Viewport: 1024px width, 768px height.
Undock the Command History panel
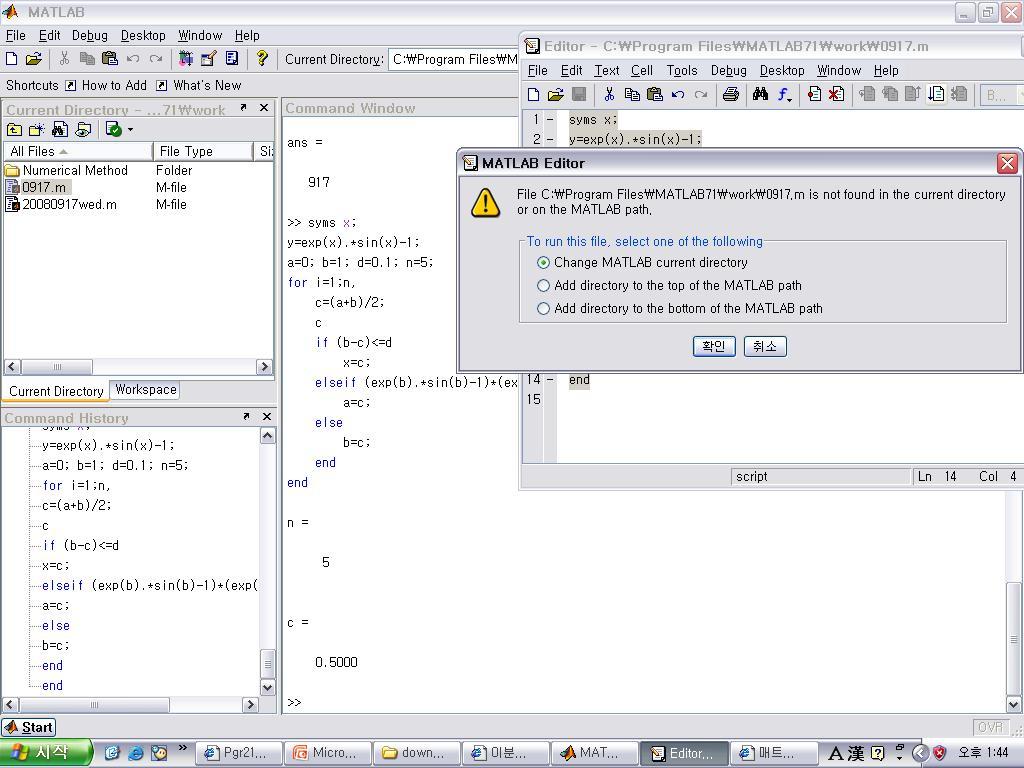coord(246,416)
